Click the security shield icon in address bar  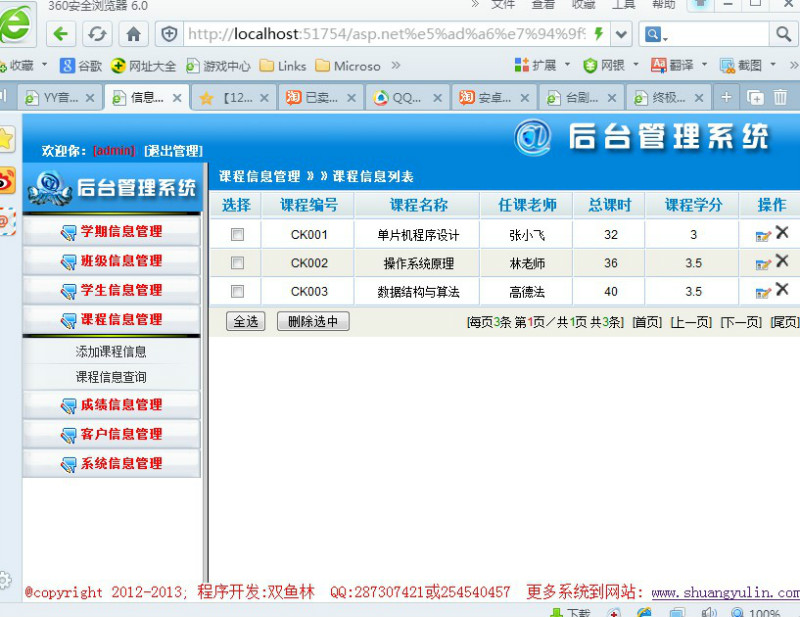169,34
